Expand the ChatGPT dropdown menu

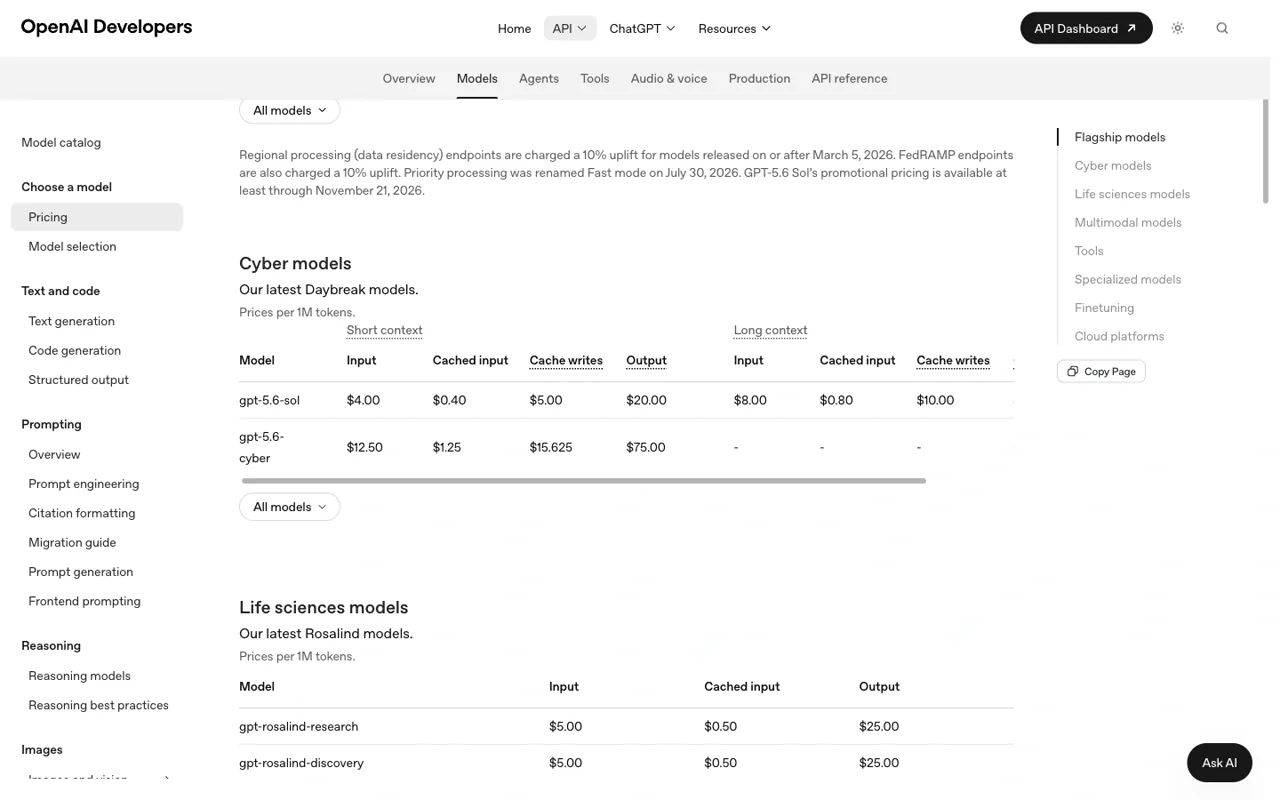pyautogui.click(x=642, y=28)
